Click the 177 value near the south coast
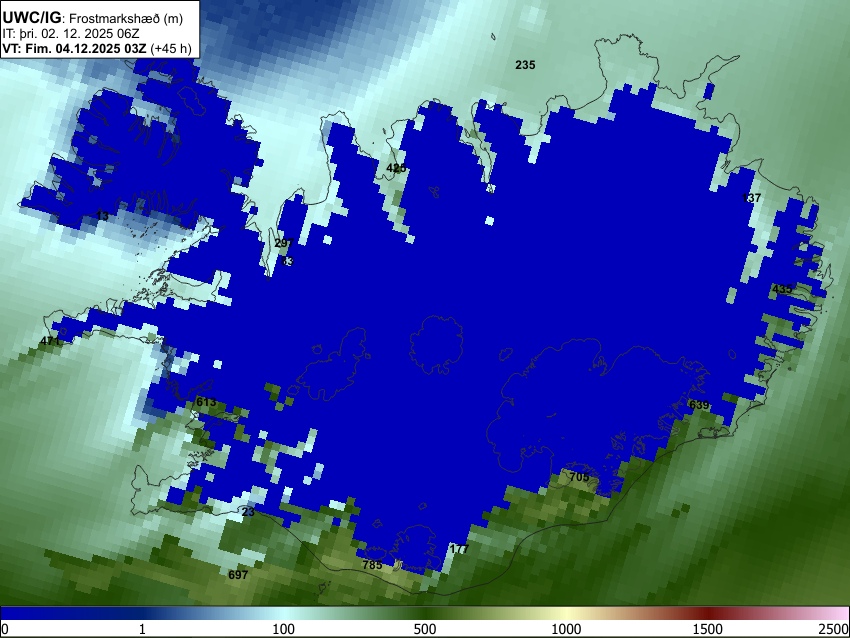The height and width of the screenshot is (638, 850). (x=459, y=549)
